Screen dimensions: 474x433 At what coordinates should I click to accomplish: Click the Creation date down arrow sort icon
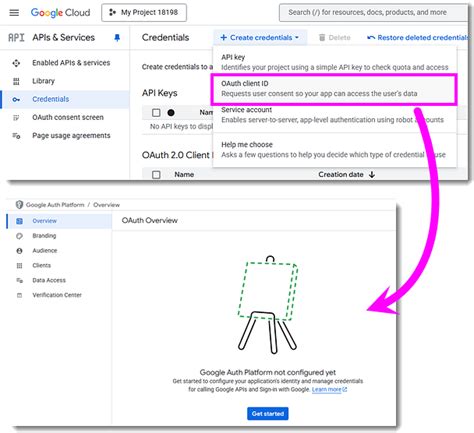pyautogui.click(x=372, y=174)
